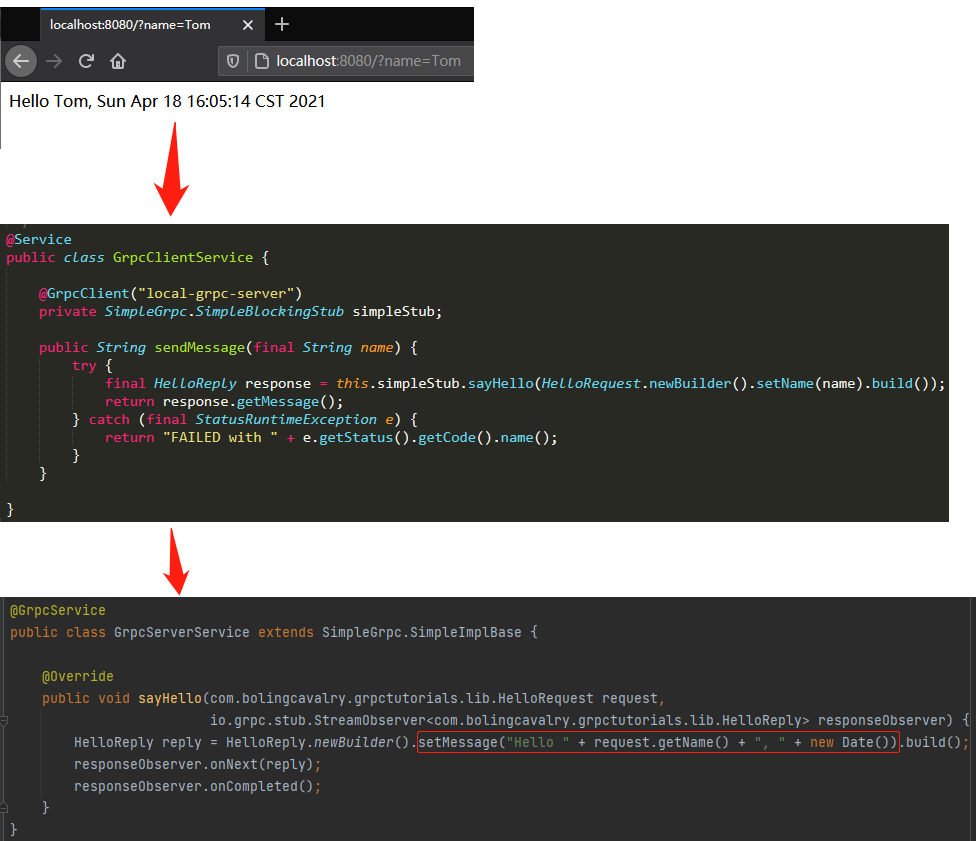Click the forward navigation arrow
Image resolution: width=980 pixels, height=841 pixels.
click(53, 61)
